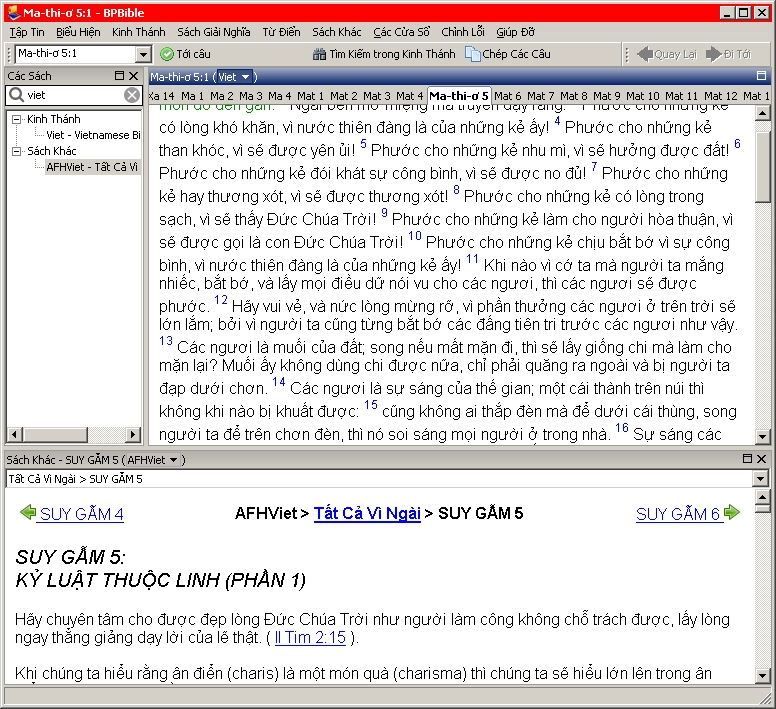
Task: Open the Sách Giải Nghĩa menu
Action: pos(214,32)
